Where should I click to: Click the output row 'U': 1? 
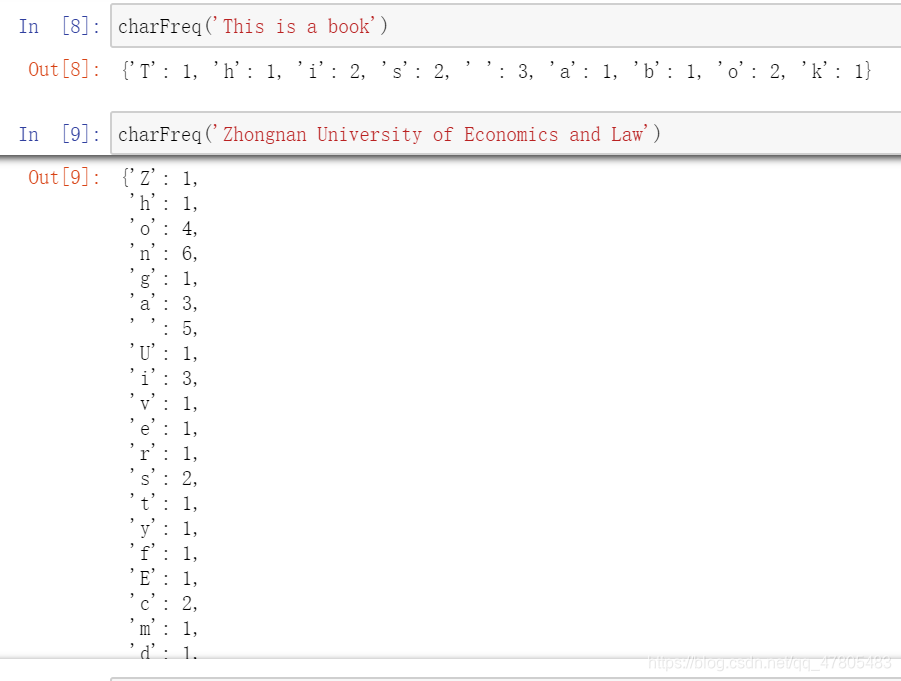pyautogui.click(x=163, y=353)
